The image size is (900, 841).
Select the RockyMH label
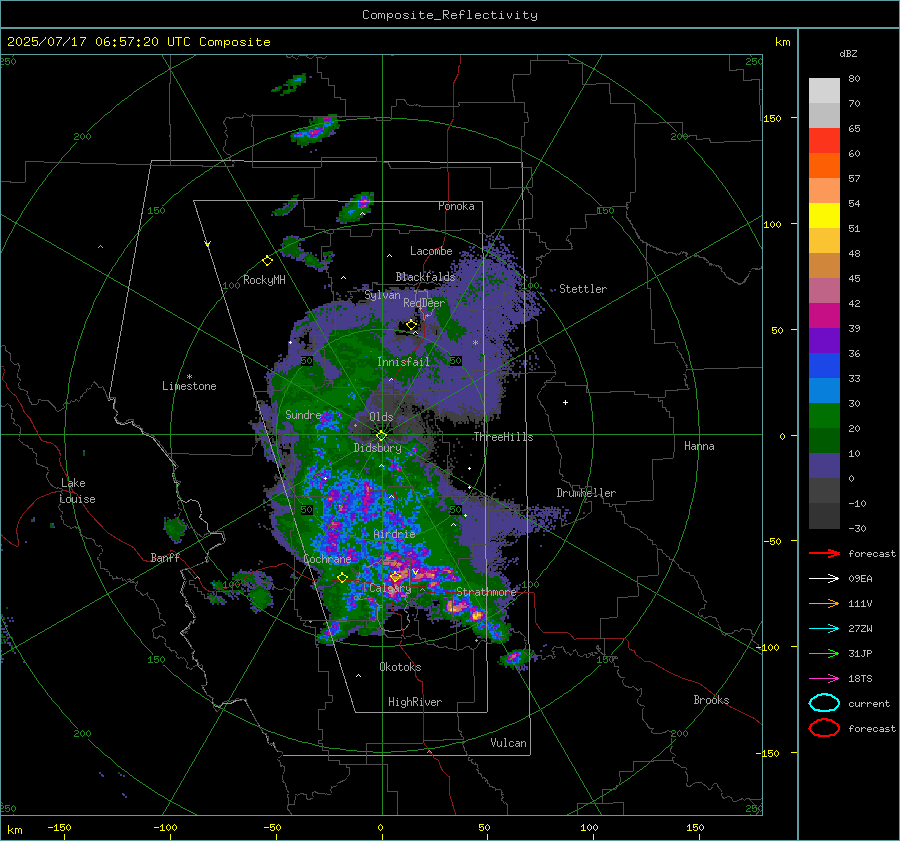point(264,280)
